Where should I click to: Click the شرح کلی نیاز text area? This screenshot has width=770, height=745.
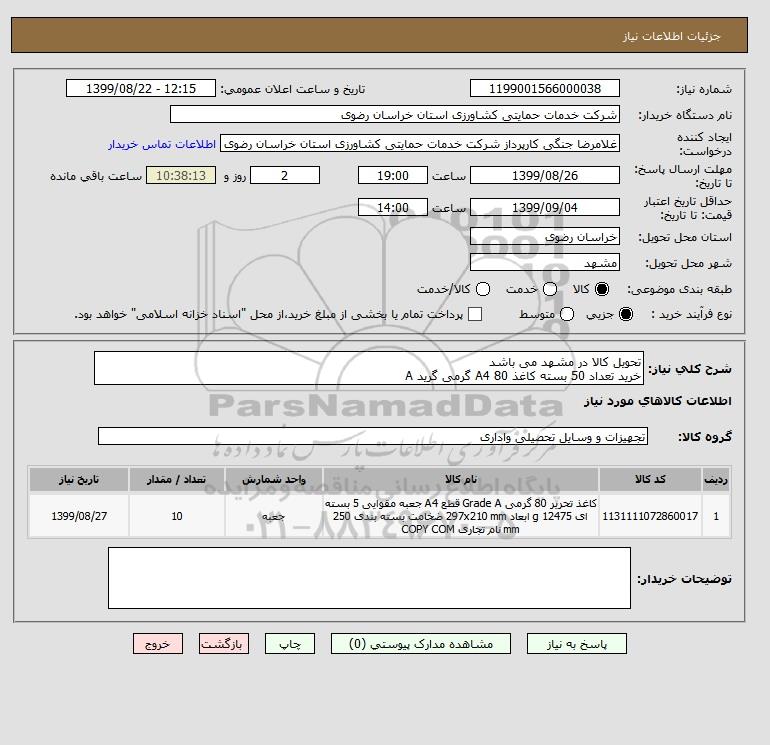point(369,368)
